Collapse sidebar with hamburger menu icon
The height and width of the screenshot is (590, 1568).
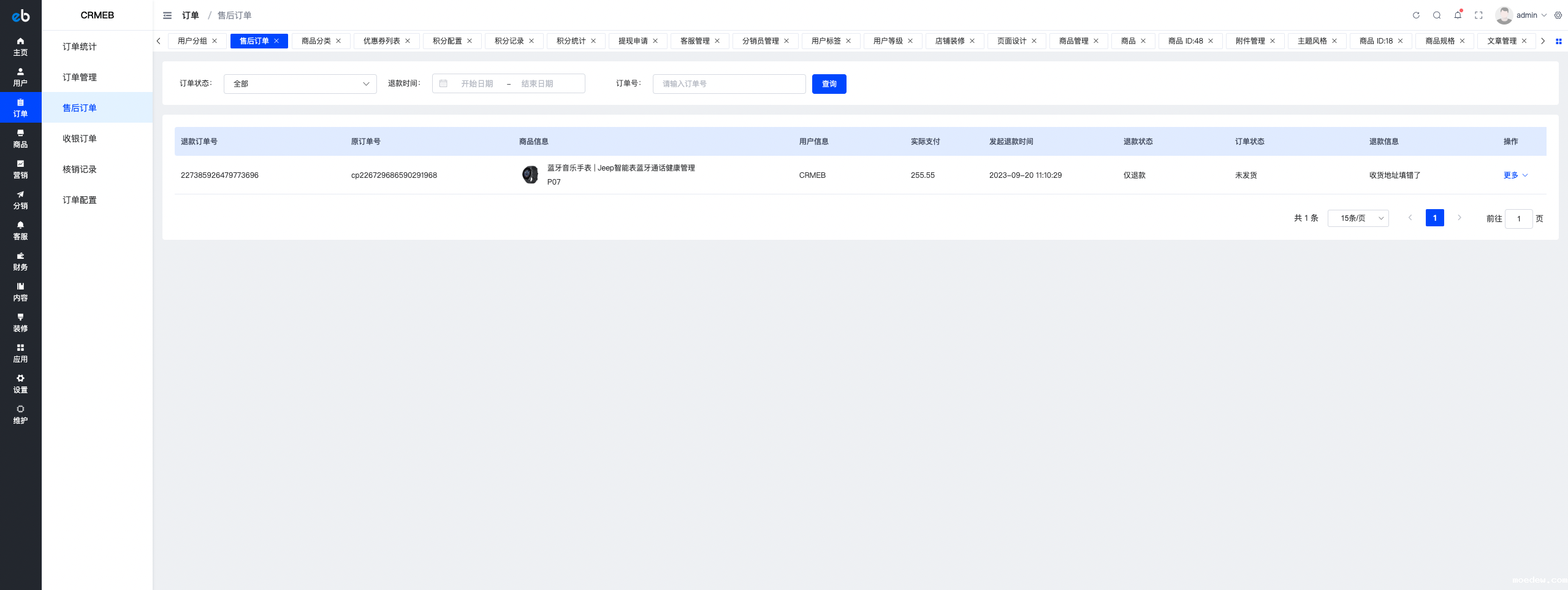click(167, 15)
